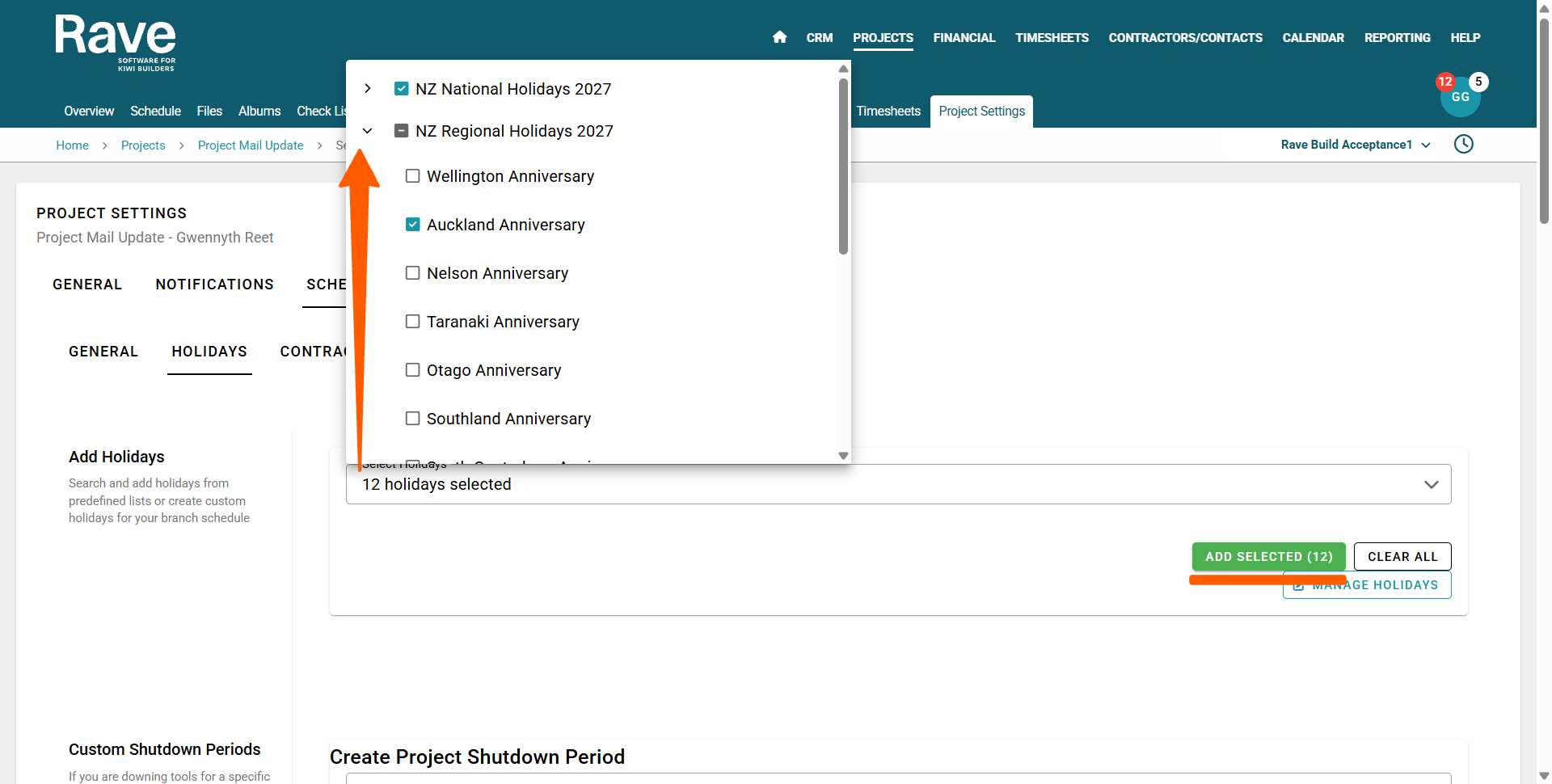Open the red notification badge showing 12

pos(1445,82)
